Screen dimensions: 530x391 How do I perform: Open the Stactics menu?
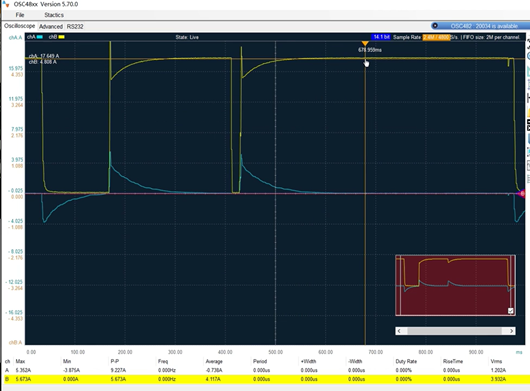pyautogui.click(x=54, y=15)
